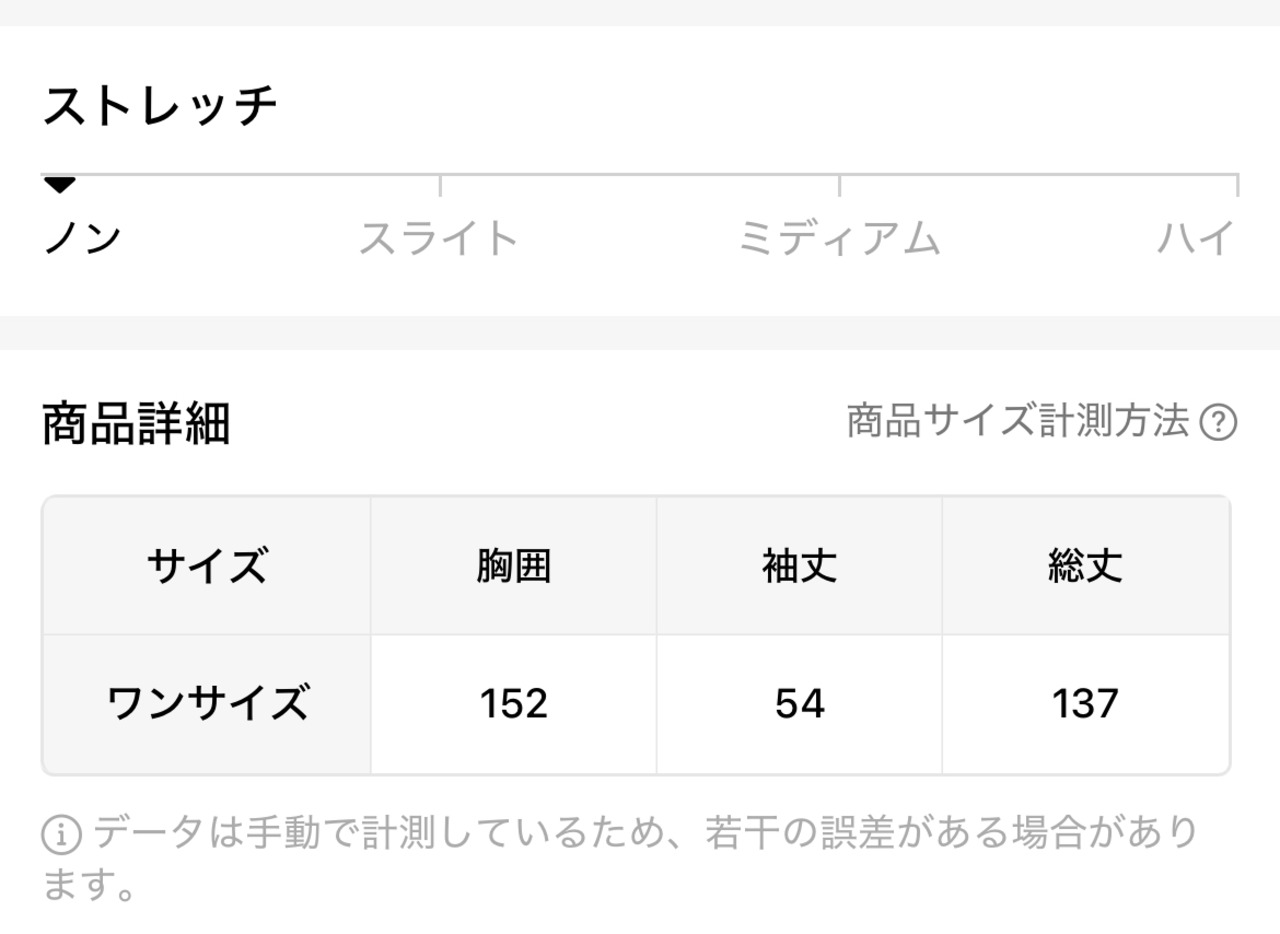
Task: Click the sleeve length value 54
Action: click(800, 704)
